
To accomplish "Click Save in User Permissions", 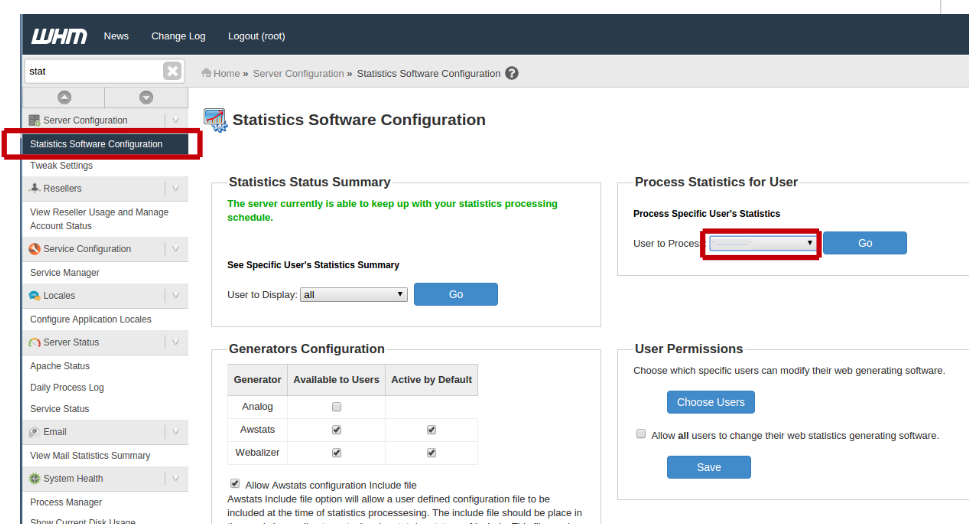I will pos(708,467).
